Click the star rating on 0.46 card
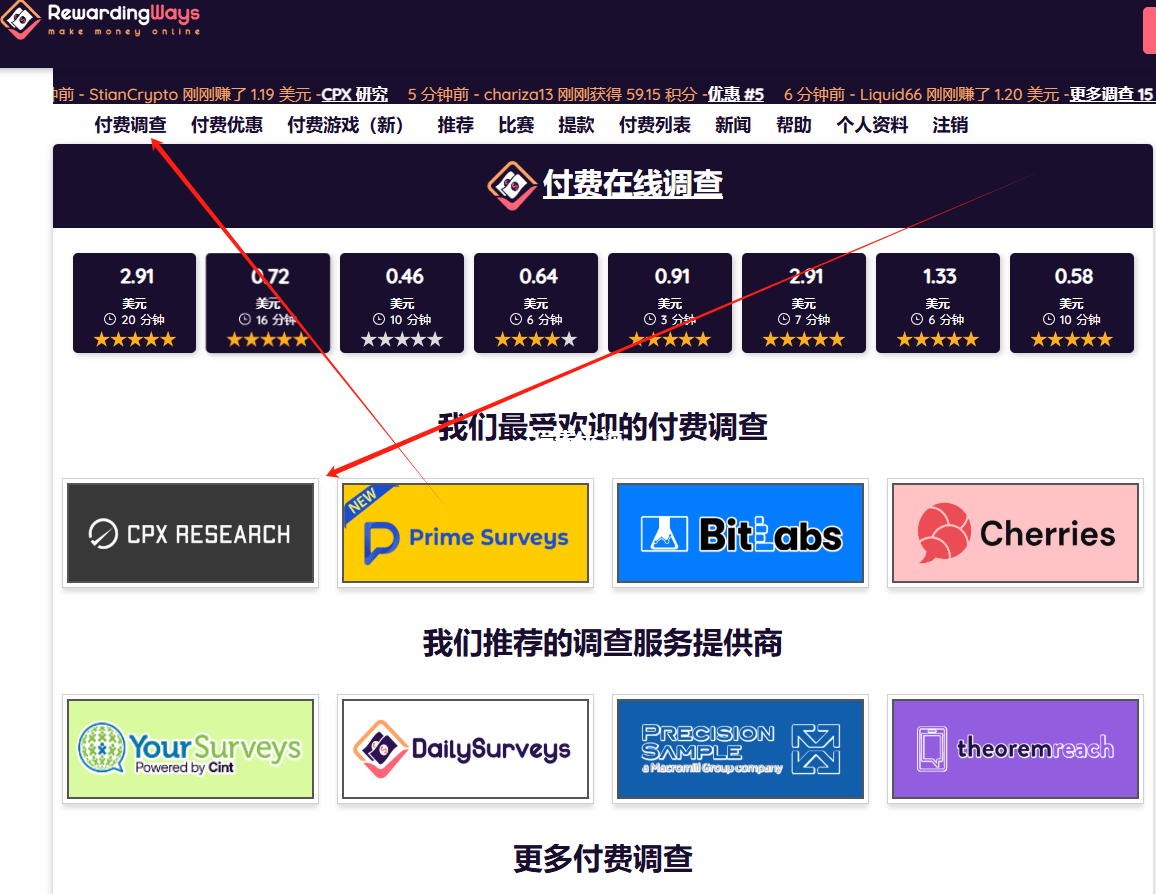The height and width of the screenshot is (894, 1156). coord(402,340)
